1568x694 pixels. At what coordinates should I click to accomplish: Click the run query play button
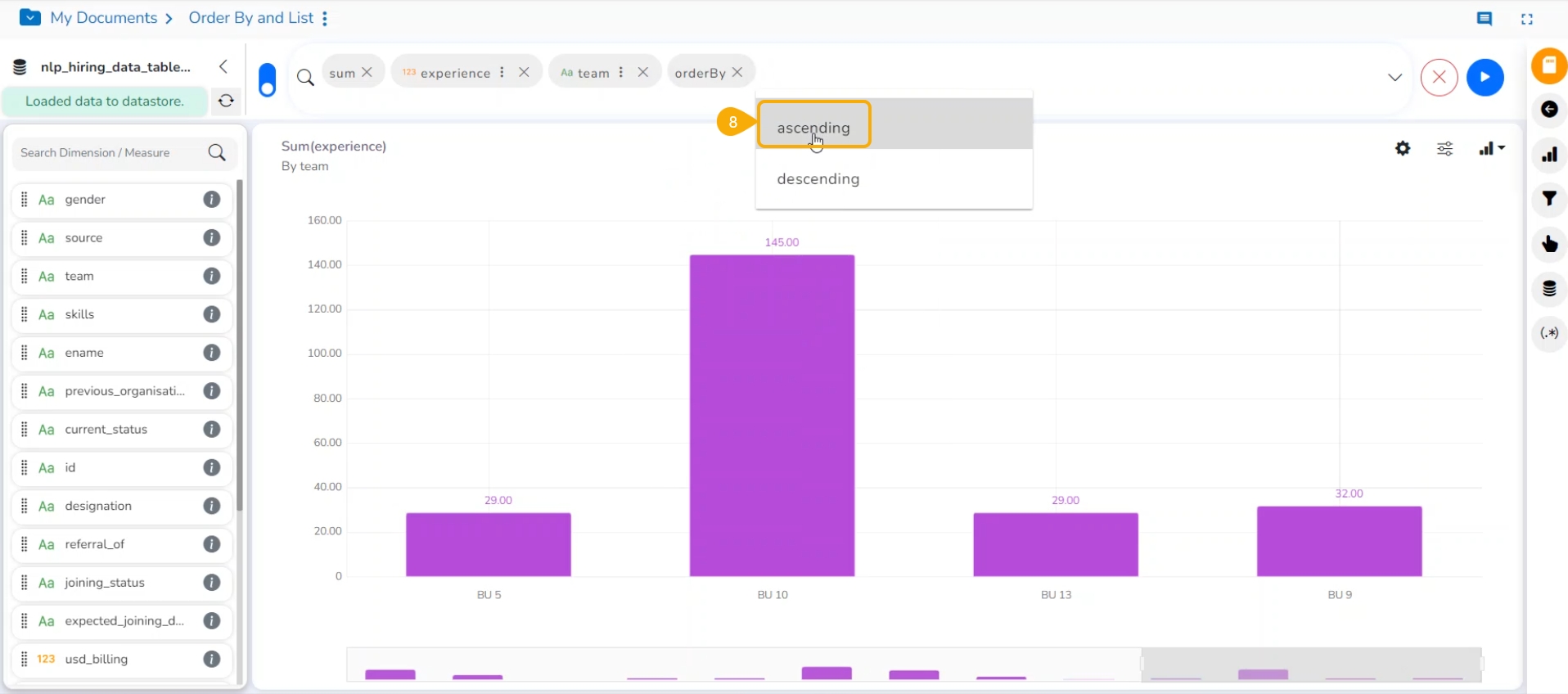pos(1485,78)
